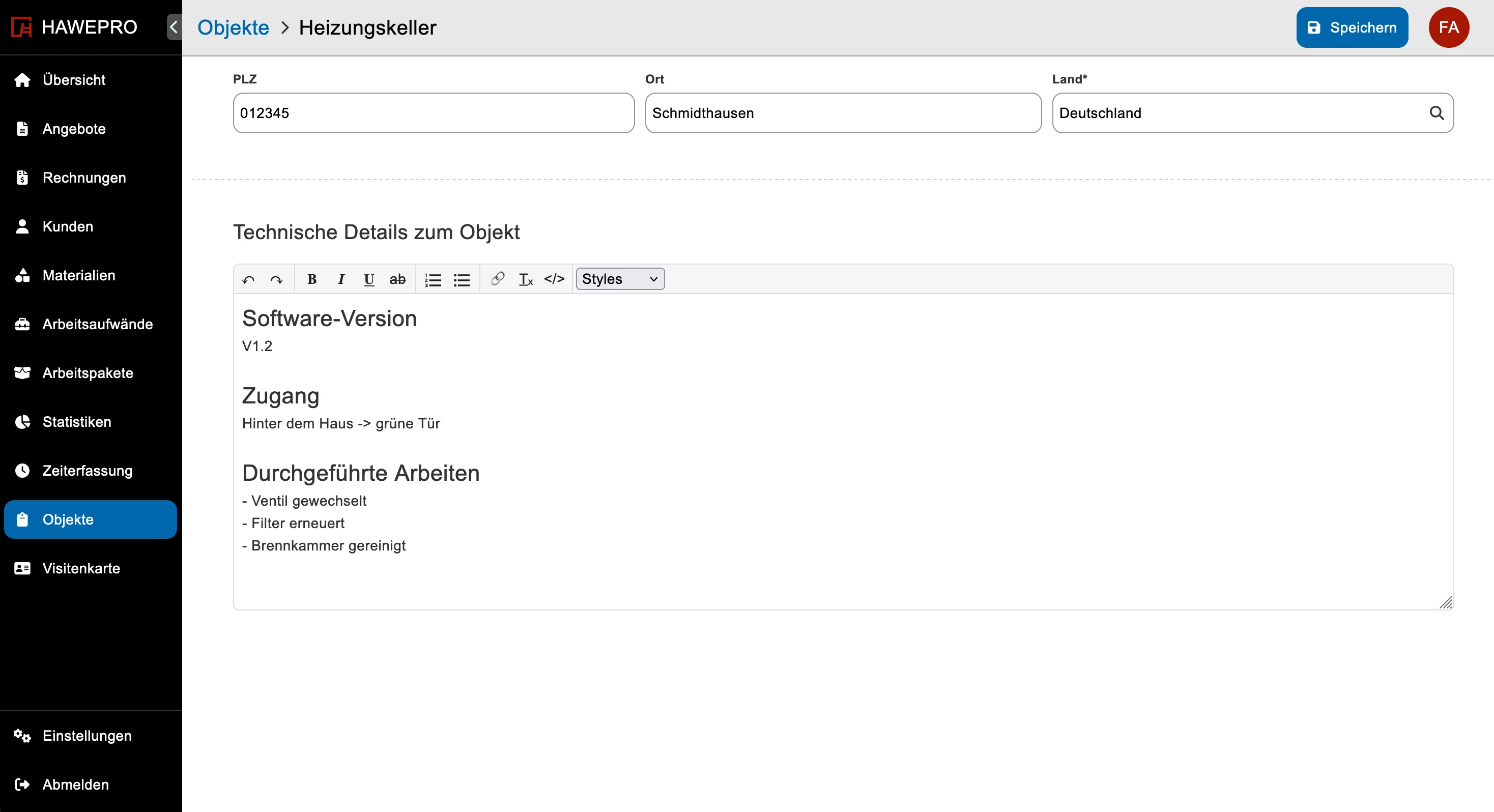This screenshot has width=1494, height=812.
Task: Click the open box icon next to Arbeitspakete
Action: tap(22, 373)
